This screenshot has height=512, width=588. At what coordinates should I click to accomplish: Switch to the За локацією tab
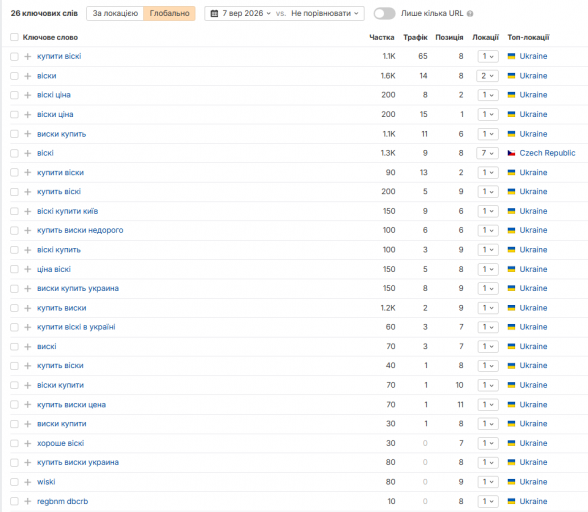[x=115, y=14]
